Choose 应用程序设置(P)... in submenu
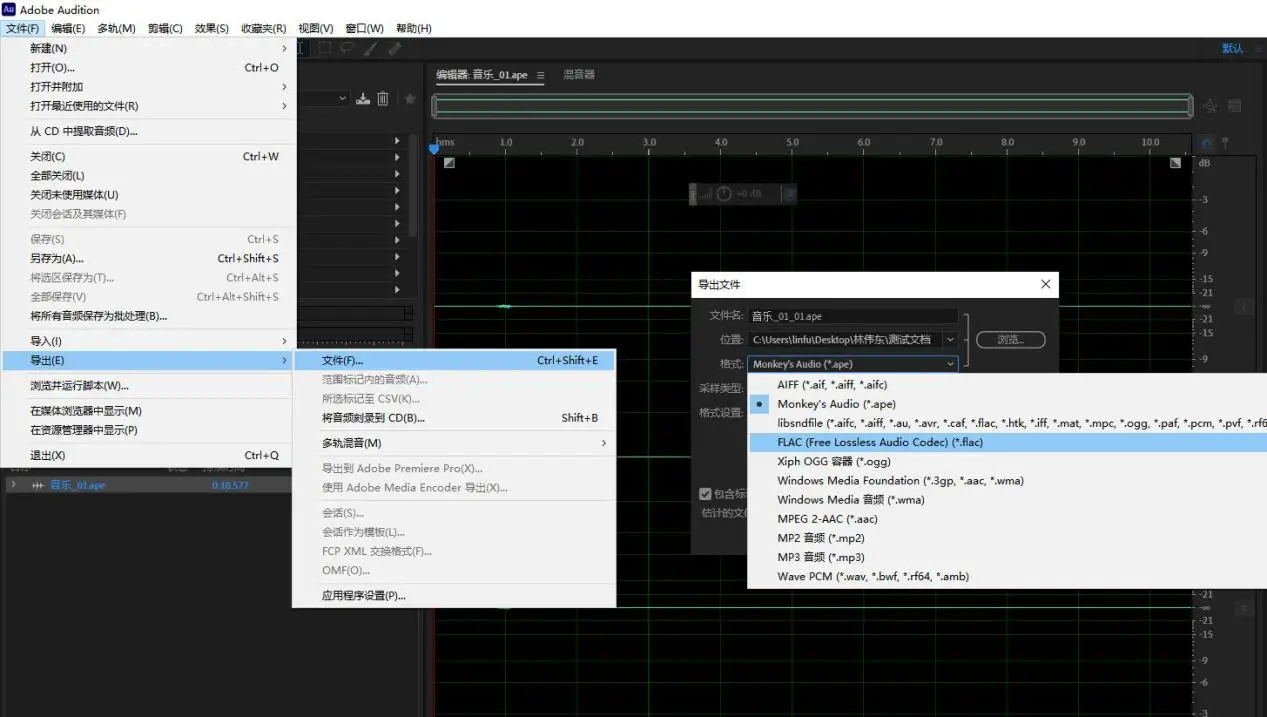Viewport: 1267px width, 717px height. click(x=454, y=595)
